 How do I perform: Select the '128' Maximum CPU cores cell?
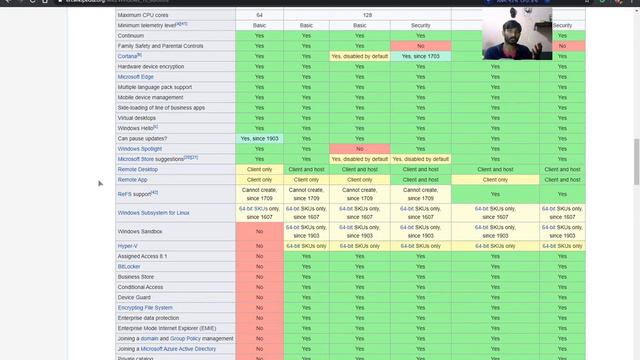click(367, 15)
